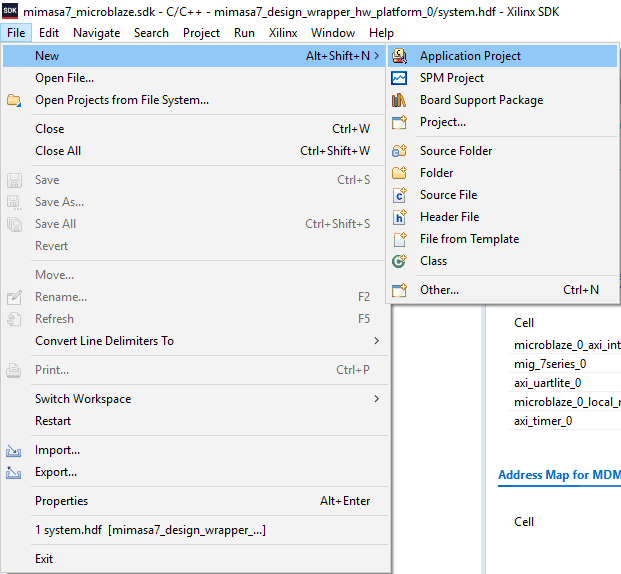The image size is (621, 574).
Task: Select the axi_uartlite_0 cell row
Action: (x=548, y=383)
